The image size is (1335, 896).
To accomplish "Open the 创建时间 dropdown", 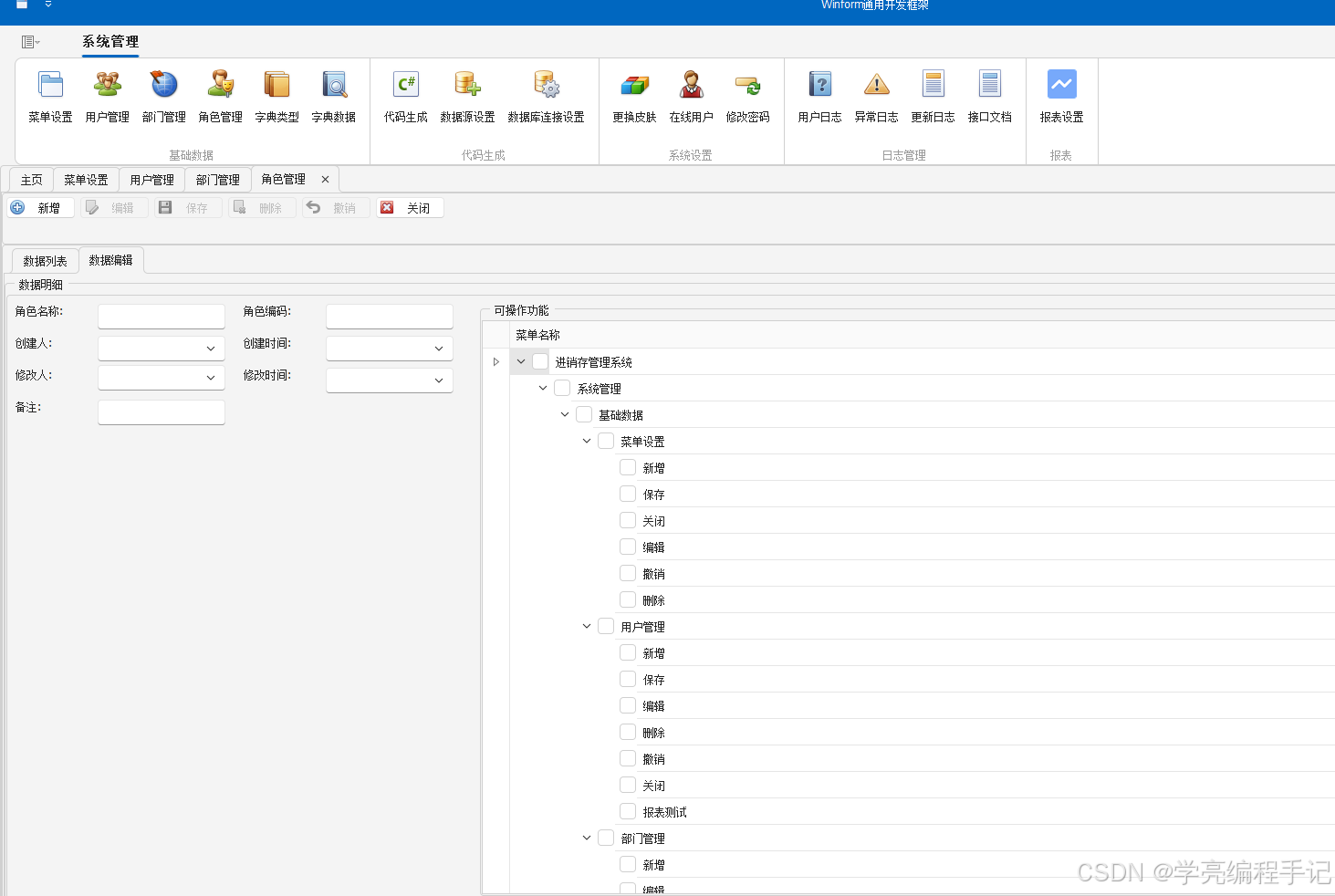I will pyautogui.click(x=439, y=349).
